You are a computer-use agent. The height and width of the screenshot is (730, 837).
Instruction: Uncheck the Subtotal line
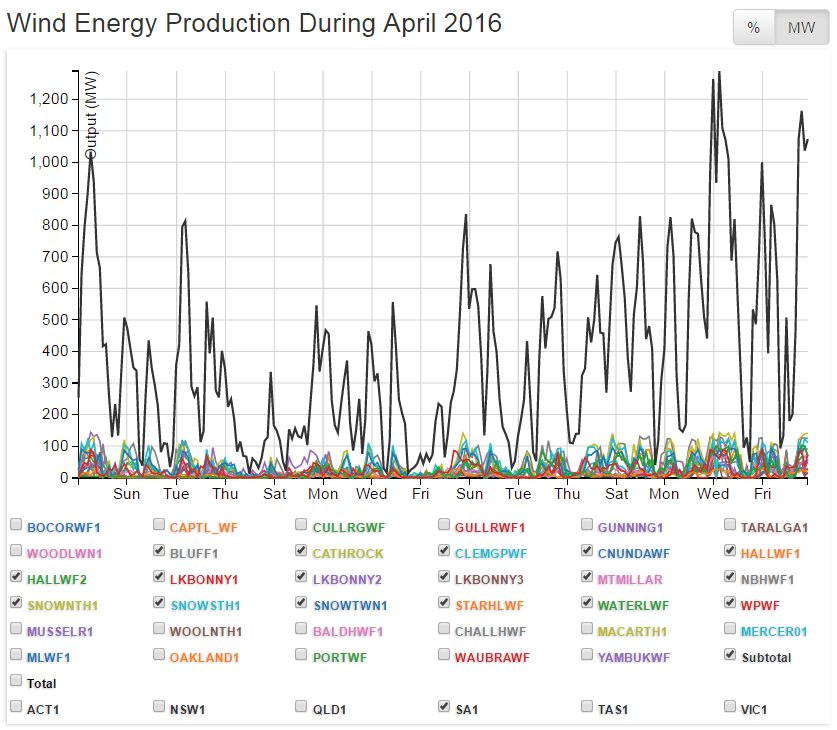730,653
